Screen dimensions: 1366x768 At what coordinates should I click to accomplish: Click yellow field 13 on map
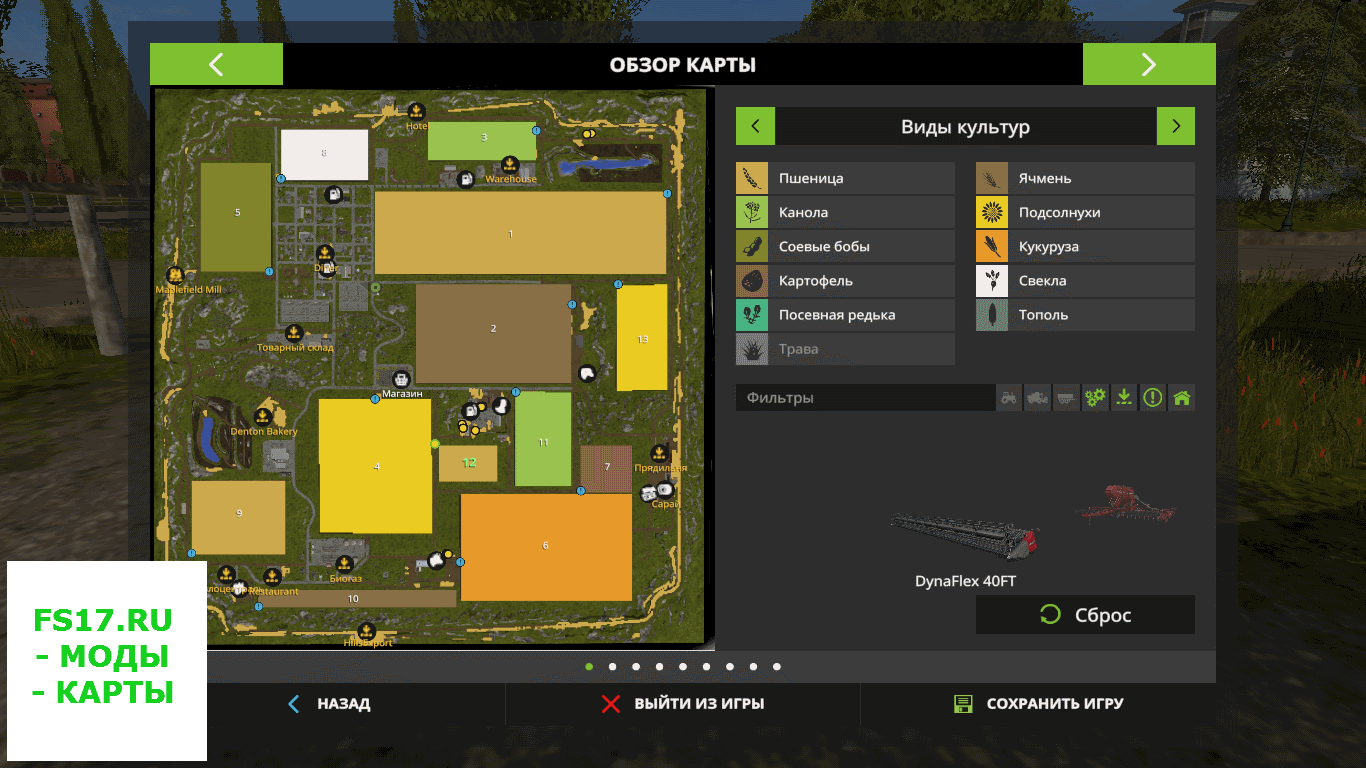pos(642,338)
